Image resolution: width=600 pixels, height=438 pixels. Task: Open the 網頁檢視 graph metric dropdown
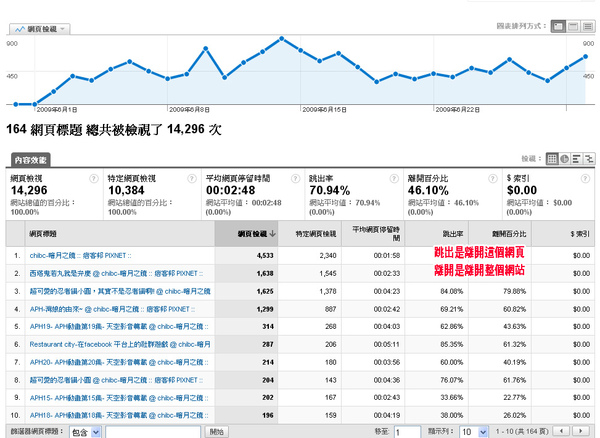coord(40,29)
